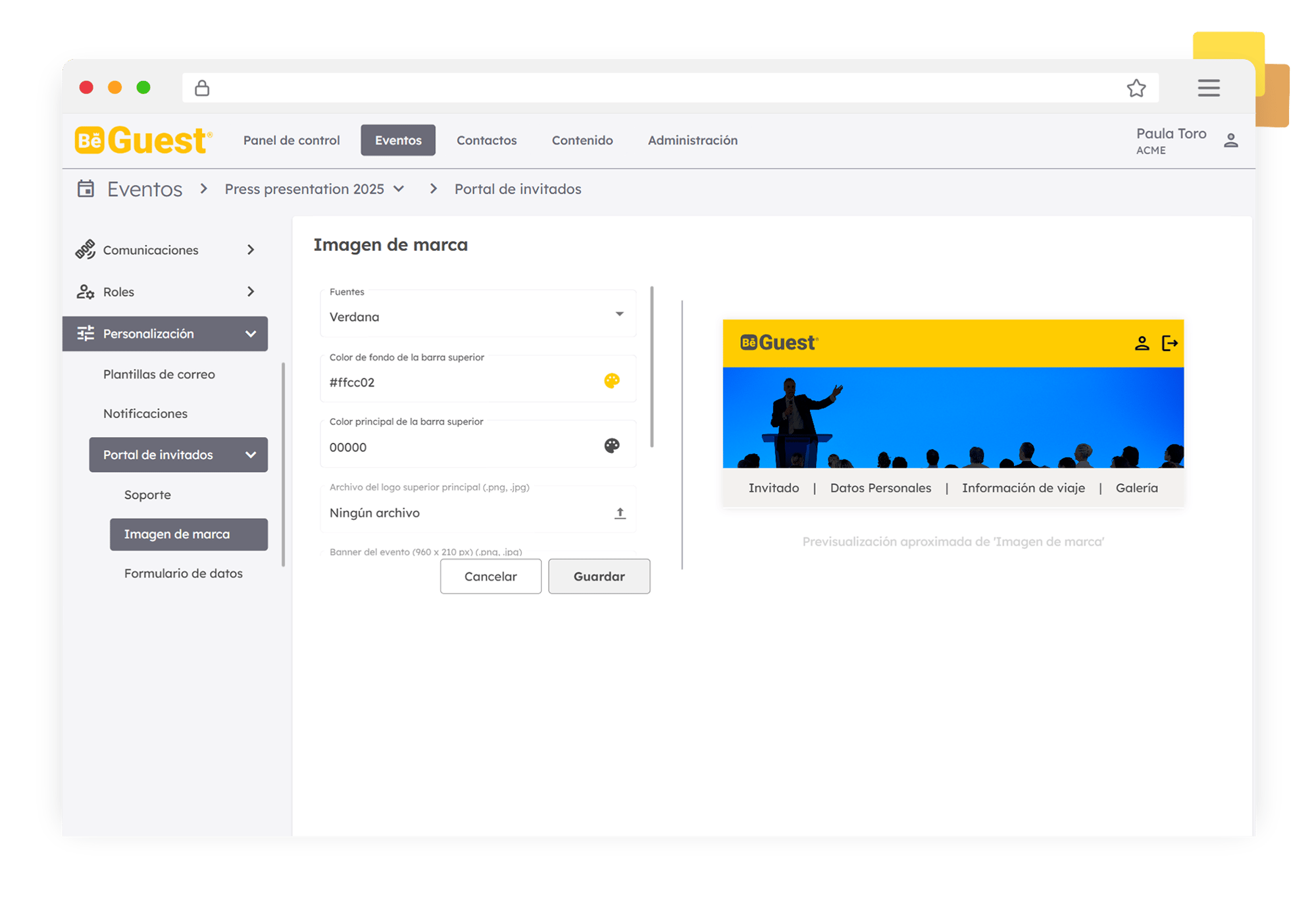Click the BeGuest logo in header

(143, 140)
